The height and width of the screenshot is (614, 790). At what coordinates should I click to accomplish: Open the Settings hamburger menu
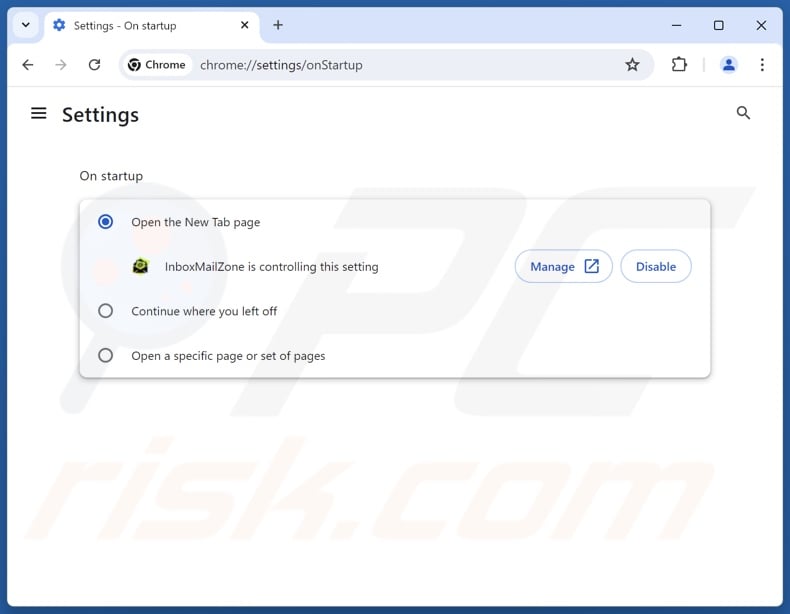click(39, 113)
